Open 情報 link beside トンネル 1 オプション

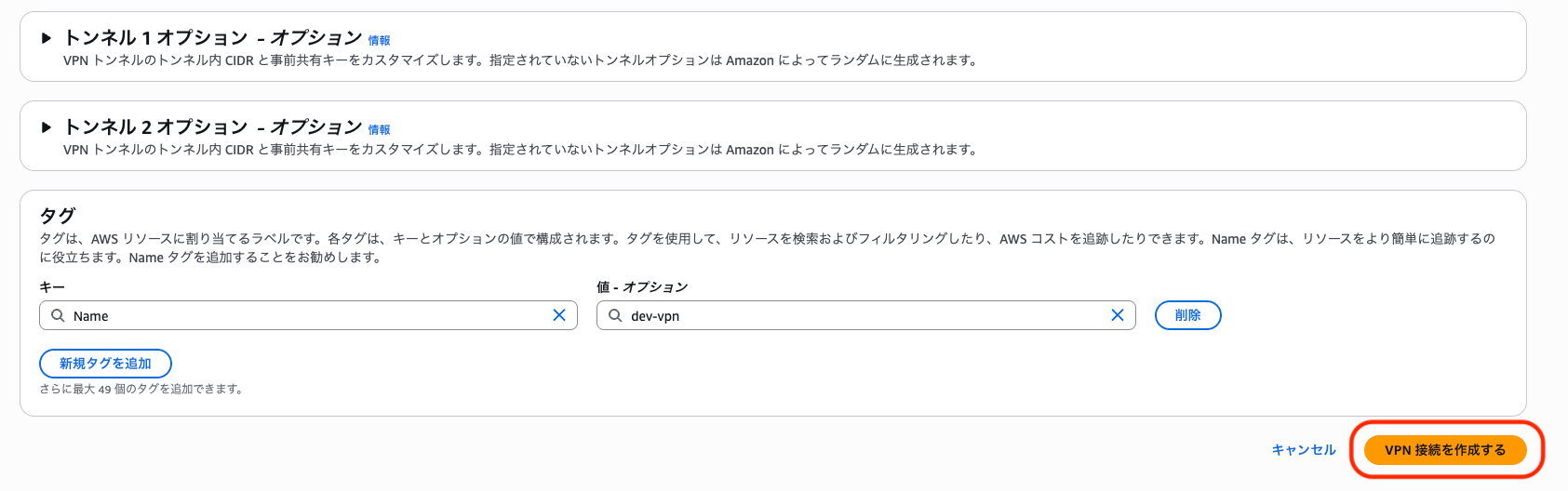[x=379, y=41]
